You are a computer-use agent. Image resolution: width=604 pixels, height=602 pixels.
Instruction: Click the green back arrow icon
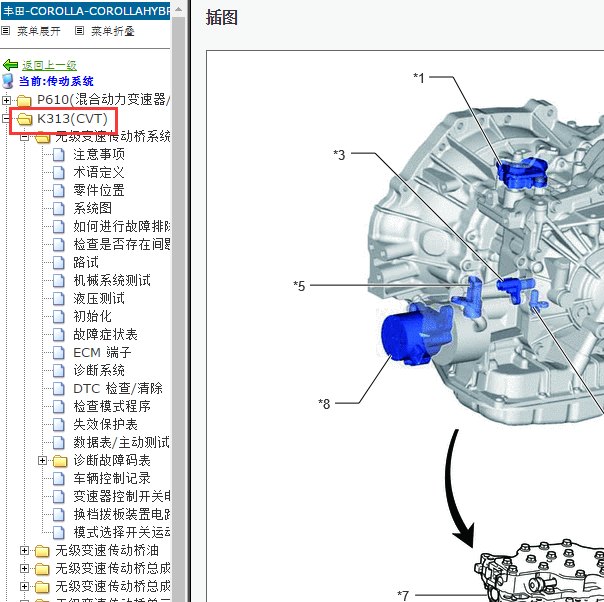10,65
